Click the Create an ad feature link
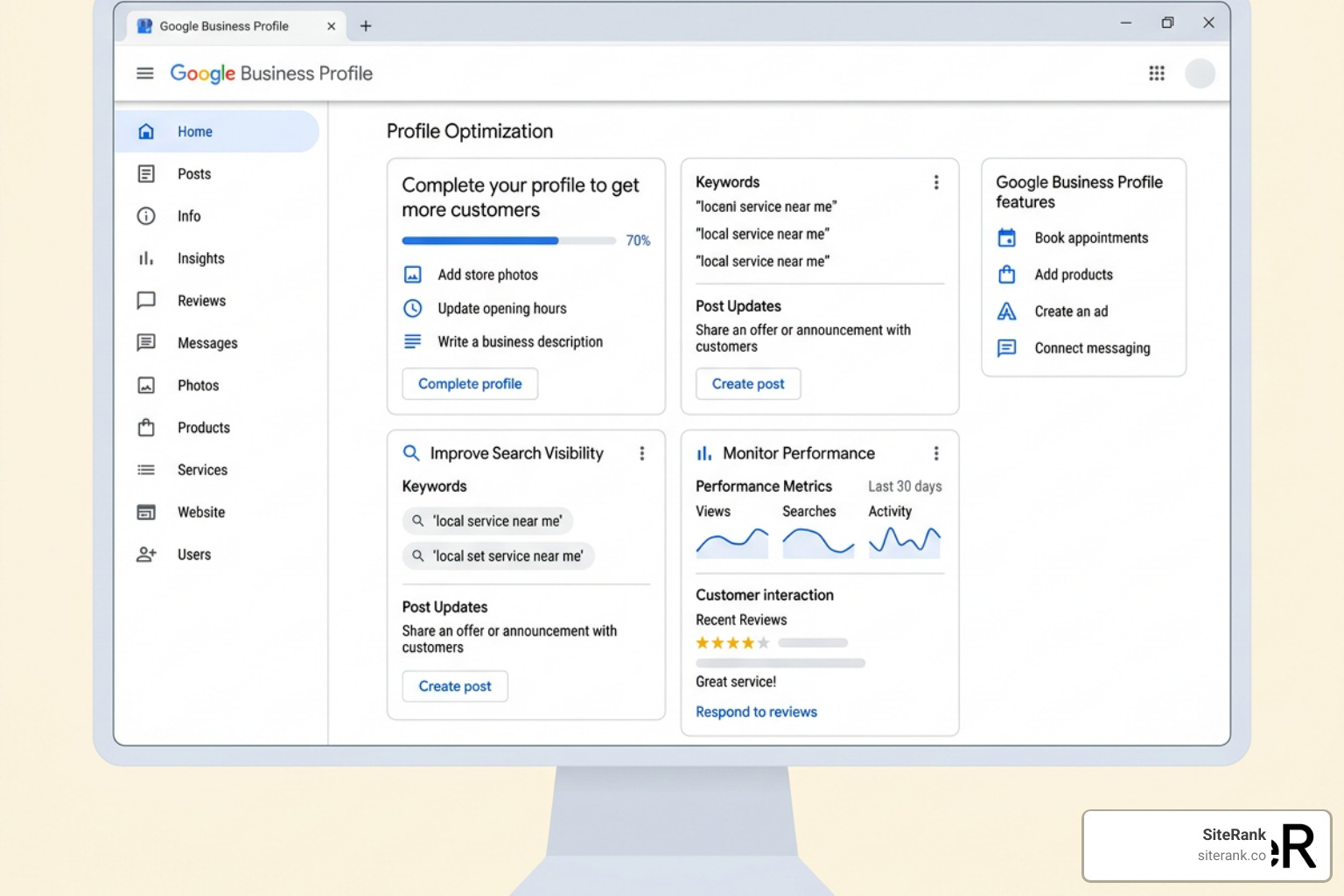Image resolution: width=1344 pixels, height=896 pixels. (x=1071, y=311)
